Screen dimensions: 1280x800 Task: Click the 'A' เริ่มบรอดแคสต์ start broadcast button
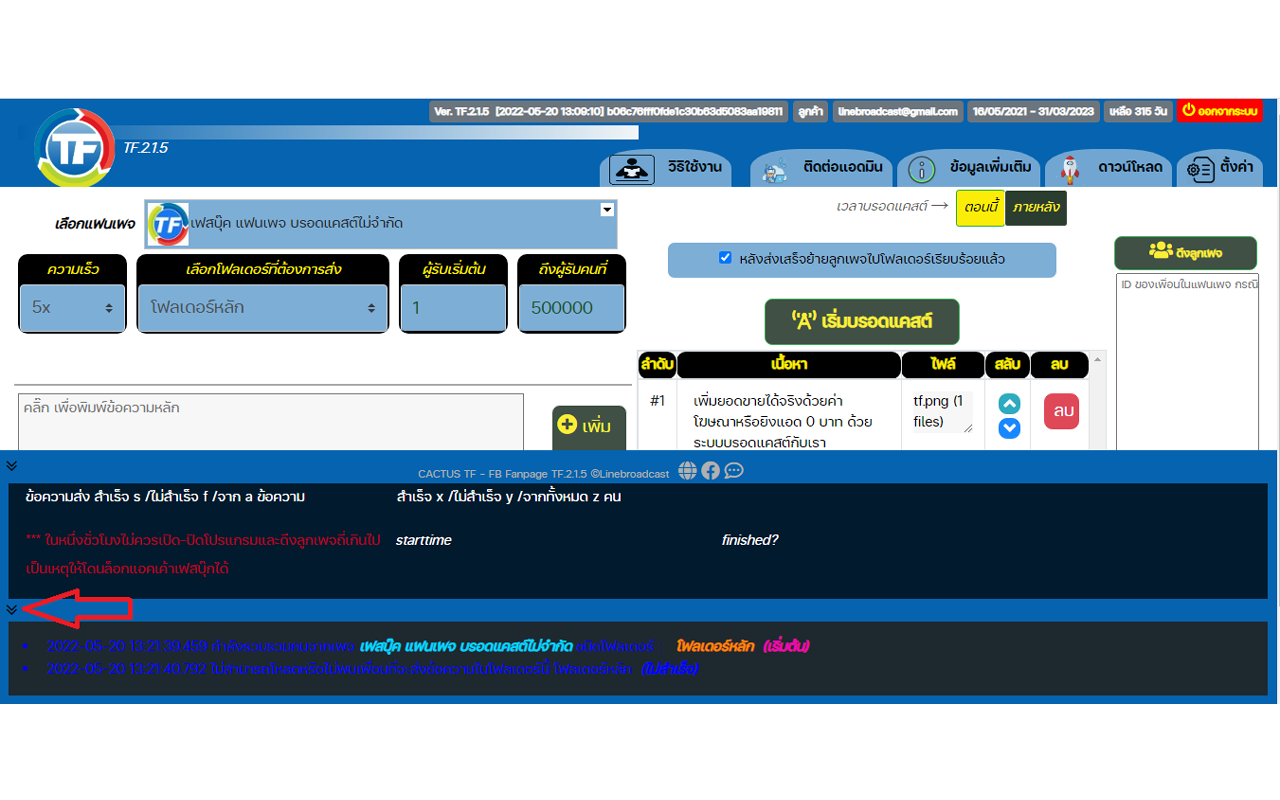(862, 322)
